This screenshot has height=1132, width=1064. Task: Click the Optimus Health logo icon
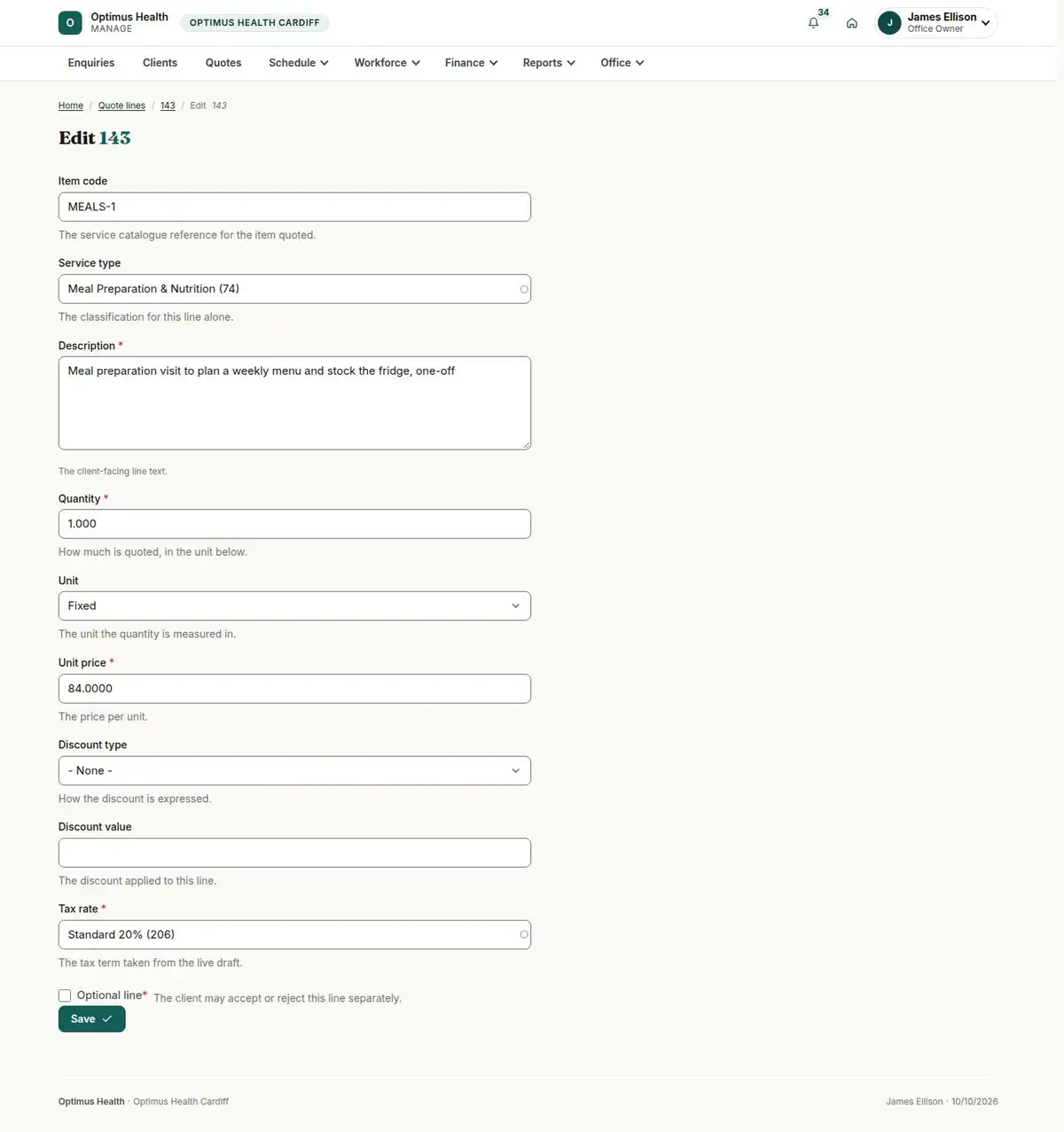pyautogui.click(x=70, y=23)
